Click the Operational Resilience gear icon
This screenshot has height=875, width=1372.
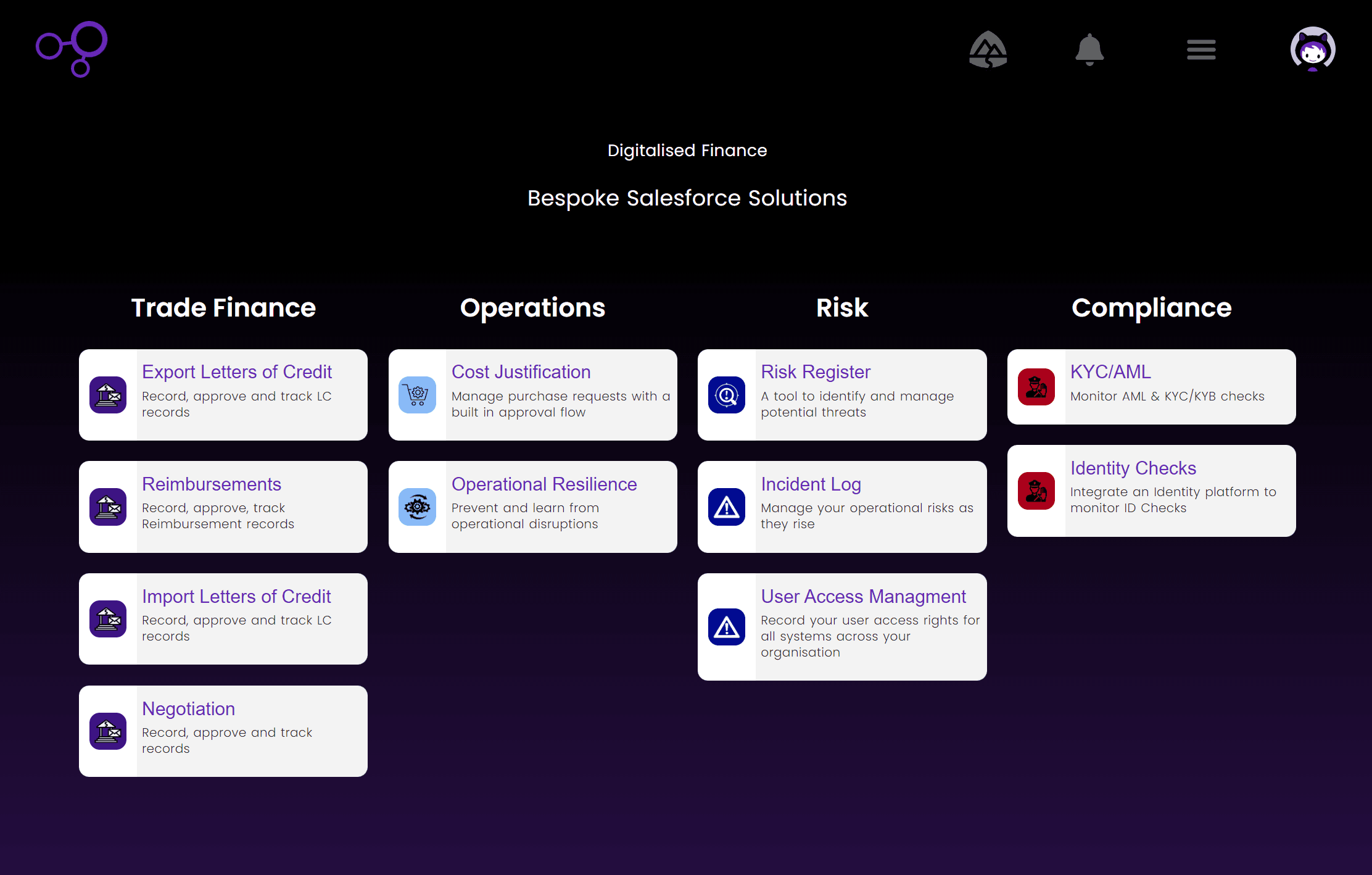point(418,507)
